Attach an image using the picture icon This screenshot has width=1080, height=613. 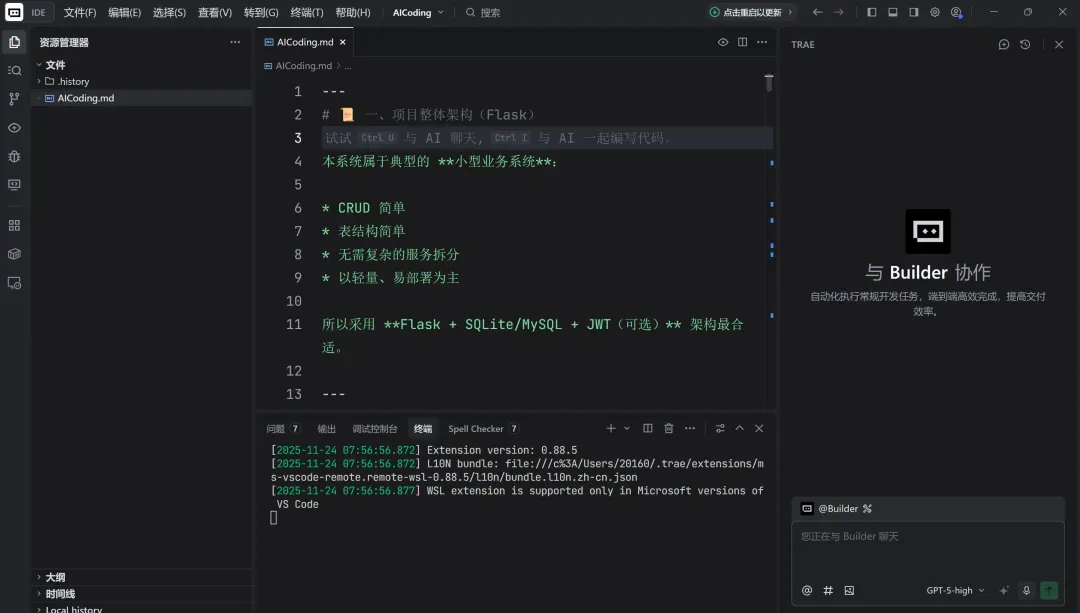(849, 590)
